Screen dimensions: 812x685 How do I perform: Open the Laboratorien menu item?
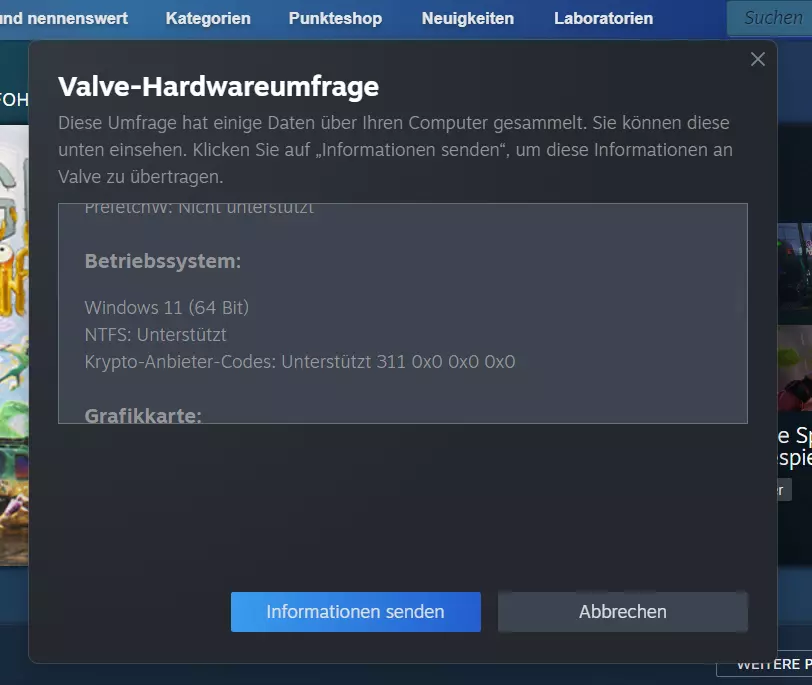point(603,19)
